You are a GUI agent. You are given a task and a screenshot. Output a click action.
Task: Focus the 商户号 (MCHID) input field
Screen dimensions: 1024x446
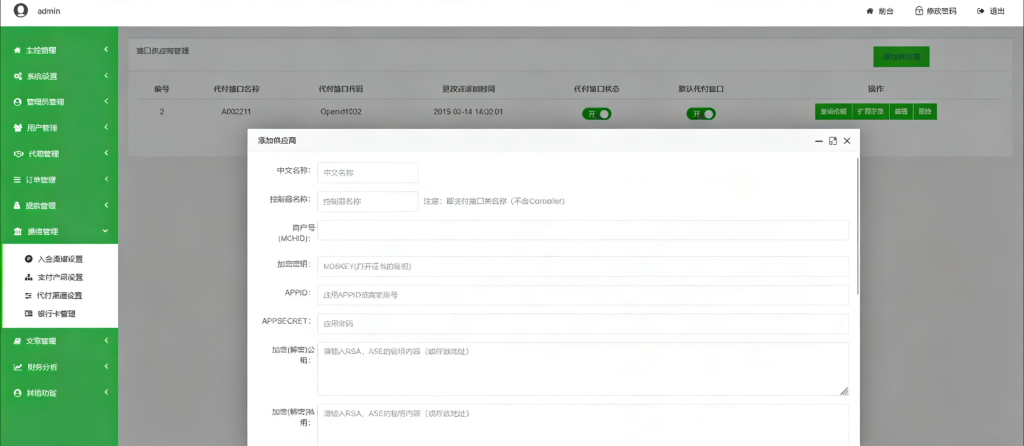(583, 231)
